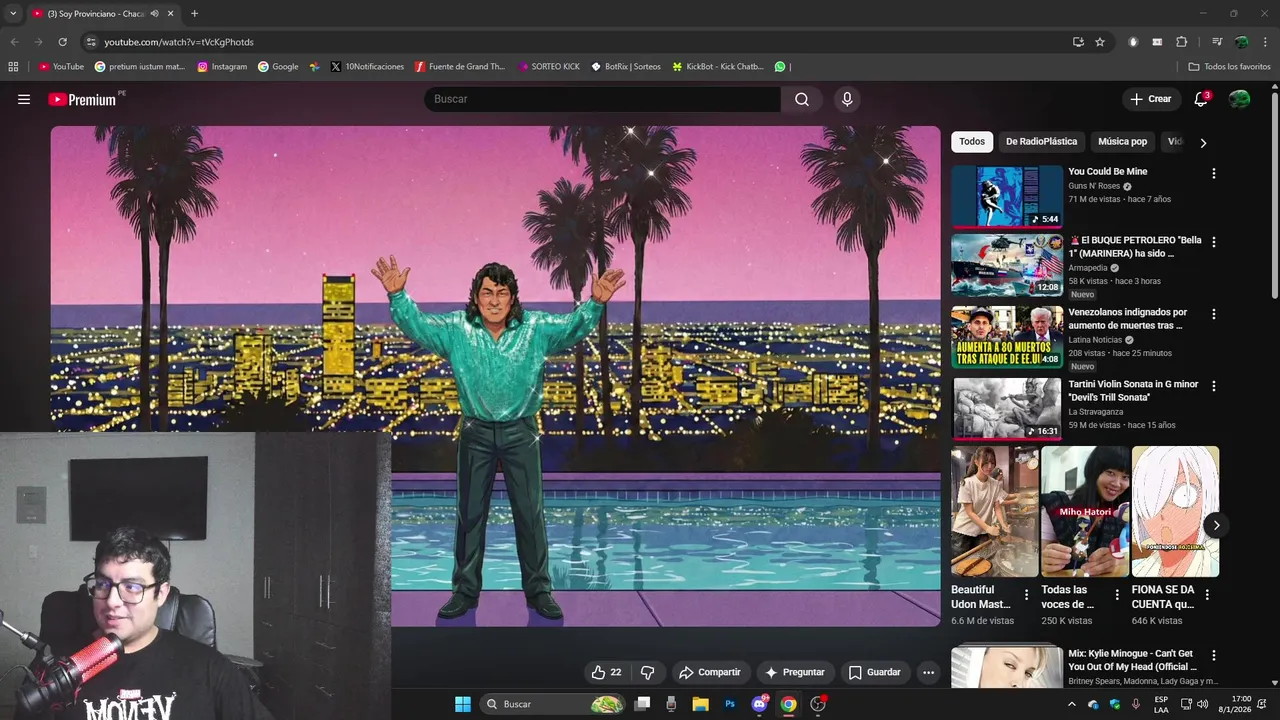
Task: Expand Chrome tab search dropdown arrow
Action: tap(13, 14)
